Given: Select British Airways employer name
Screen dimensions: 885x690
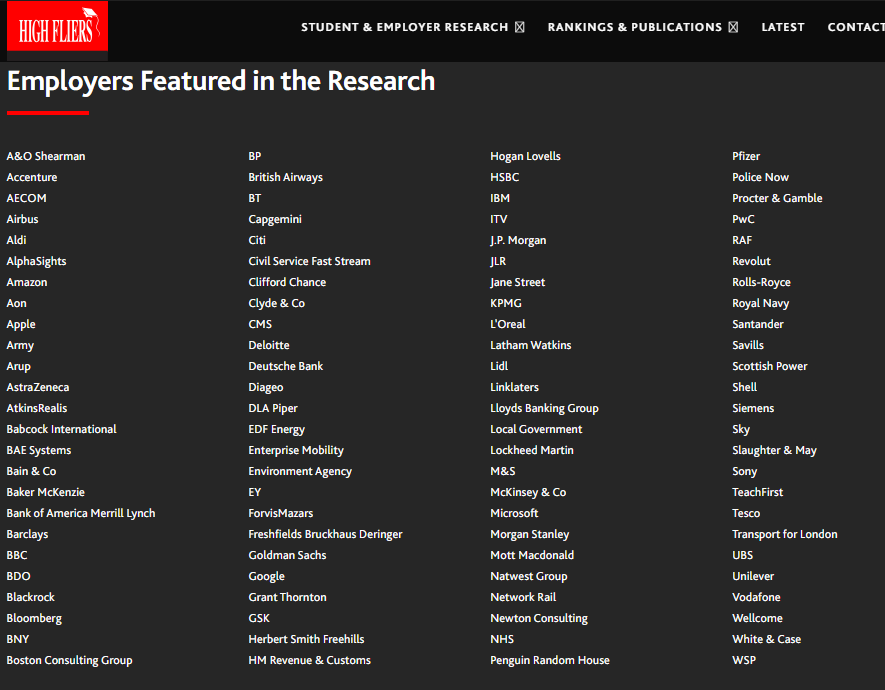Looking at the screenshot, I should pyautogui.click(x=286, y=177).
